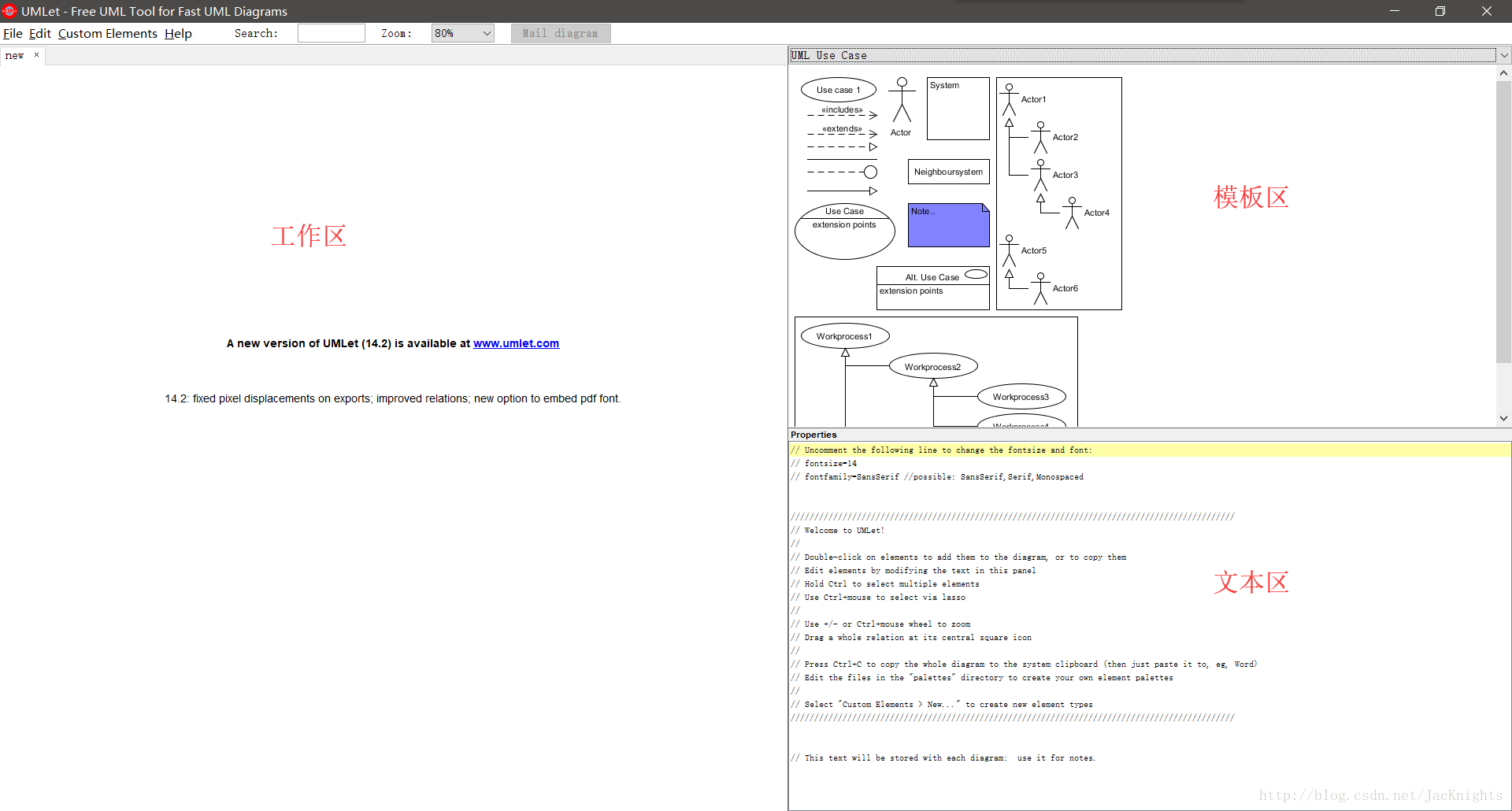Open the Zoom 80% dropdown
Viewport: 1512px width, 811px height.
tap(462, 33)
